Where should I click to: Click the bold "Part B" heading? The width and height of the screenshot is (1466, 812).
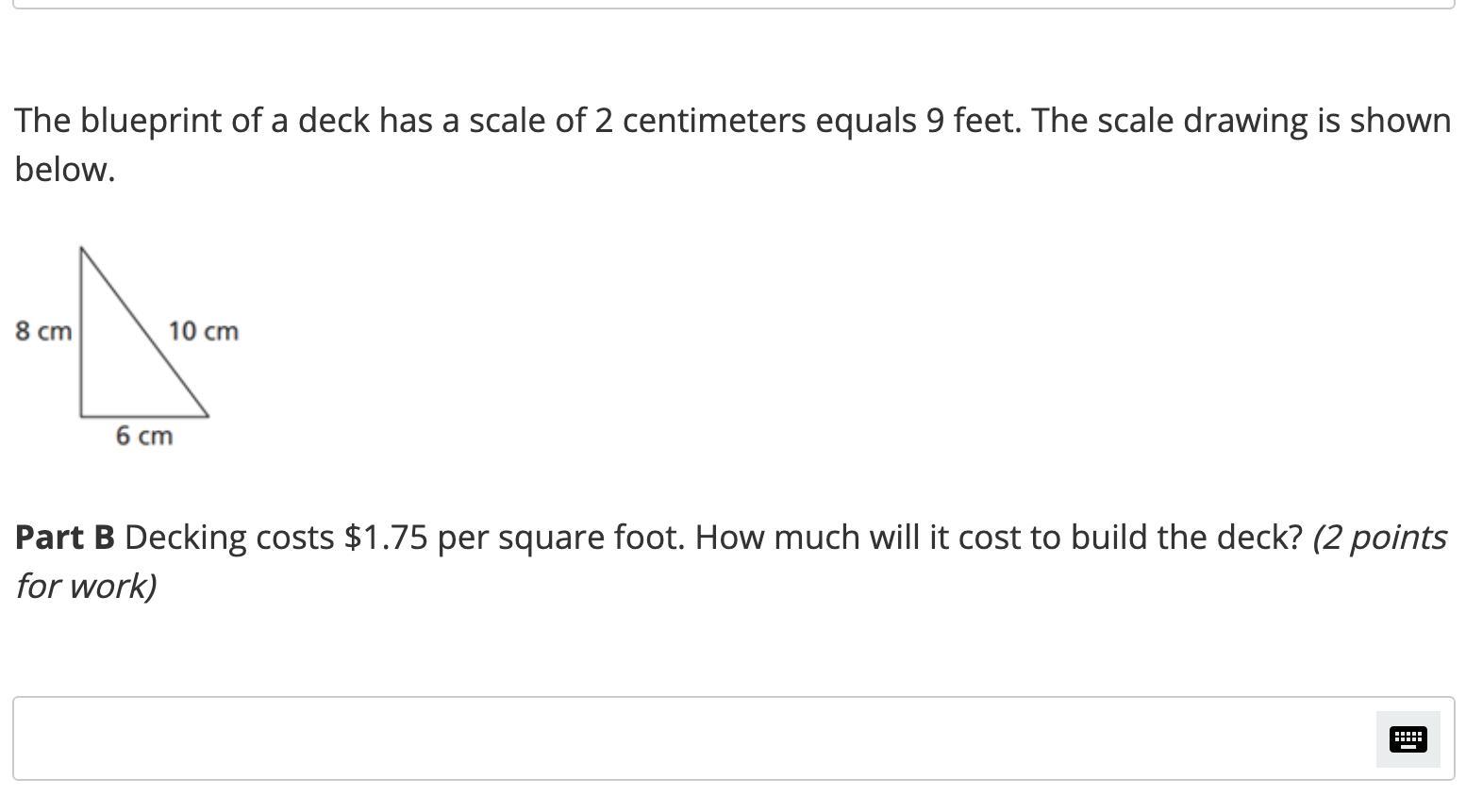click(x=64, y=538)
